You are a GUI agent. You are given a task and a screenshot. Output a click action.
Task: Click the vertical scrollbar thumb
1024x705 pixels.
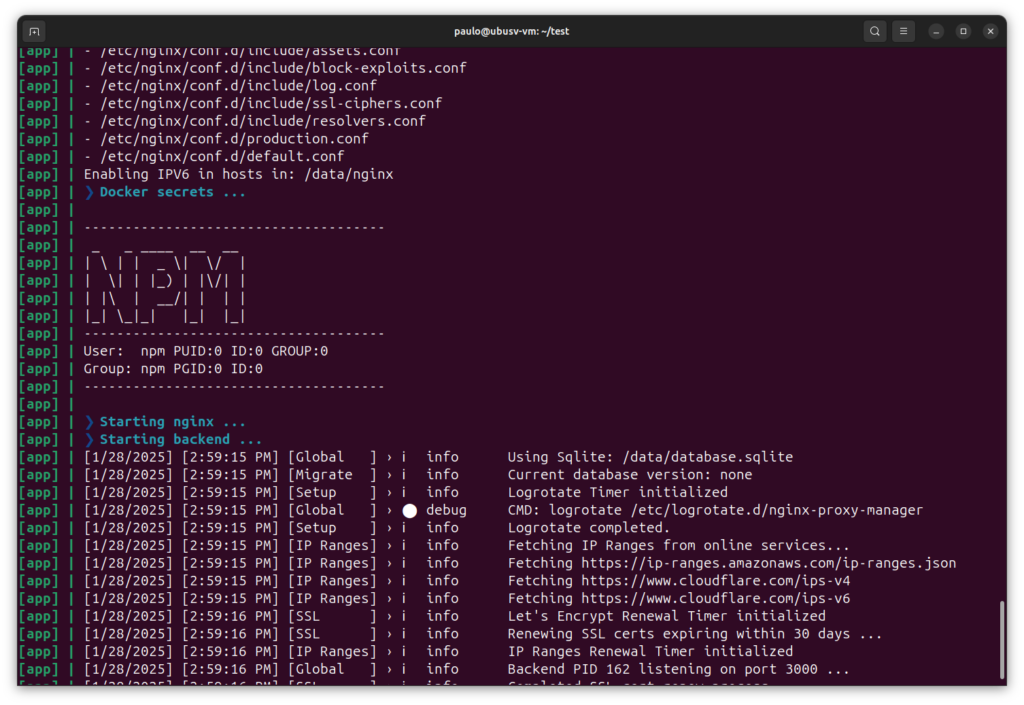pos(1002,640)
